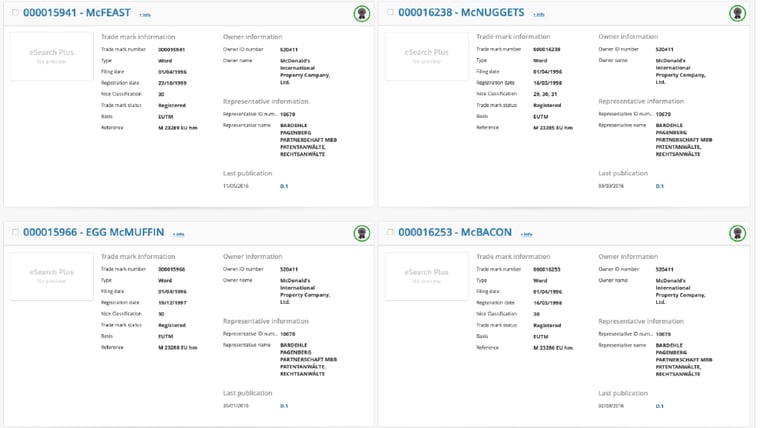Select trade mark number 000015966 in the EGG McMUFFIN details
This screenshot has height=428, width=768.
click(x=171, y=269)
